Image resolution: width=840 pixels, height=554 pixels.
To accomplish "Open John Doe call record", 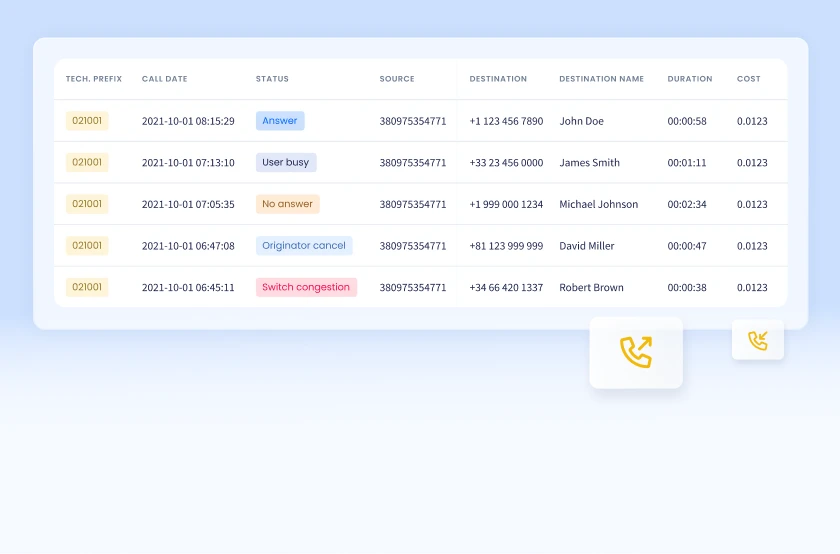I will coord(581,121).
